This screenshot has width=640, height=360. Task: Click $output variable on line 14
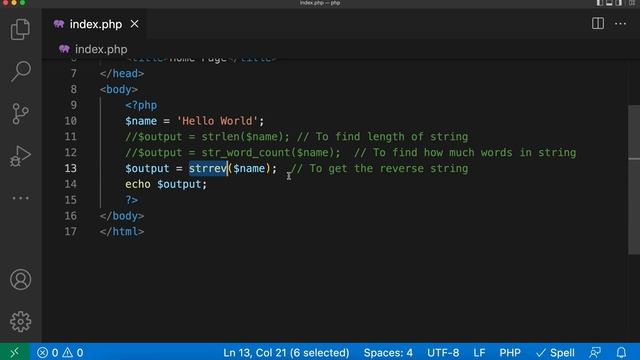pos(179,184)
